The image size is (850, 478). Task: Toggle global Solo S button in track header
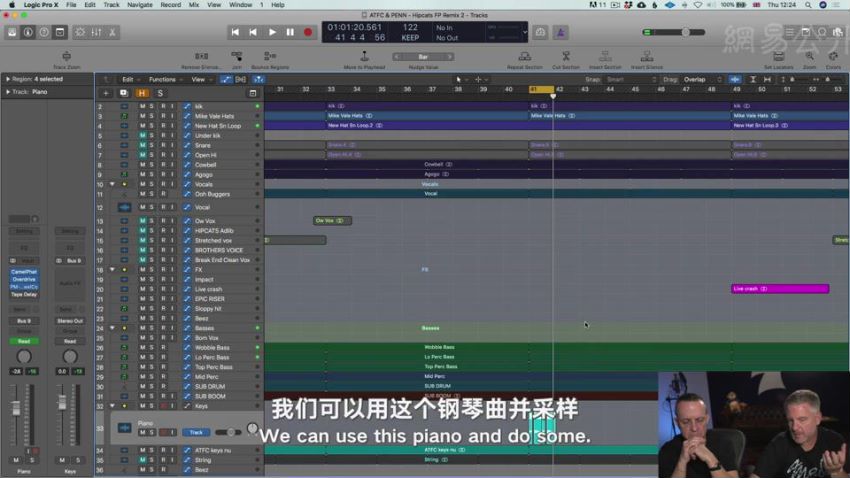(160, 93)
